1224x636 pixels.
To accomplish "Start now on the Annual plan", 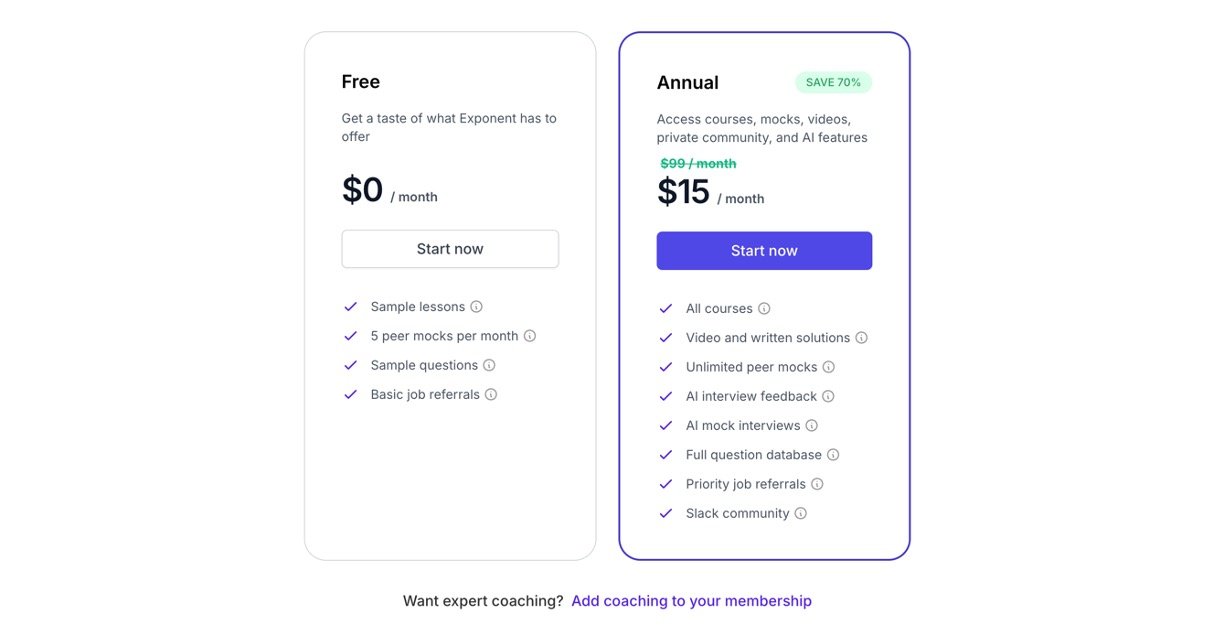I will 764,251.
